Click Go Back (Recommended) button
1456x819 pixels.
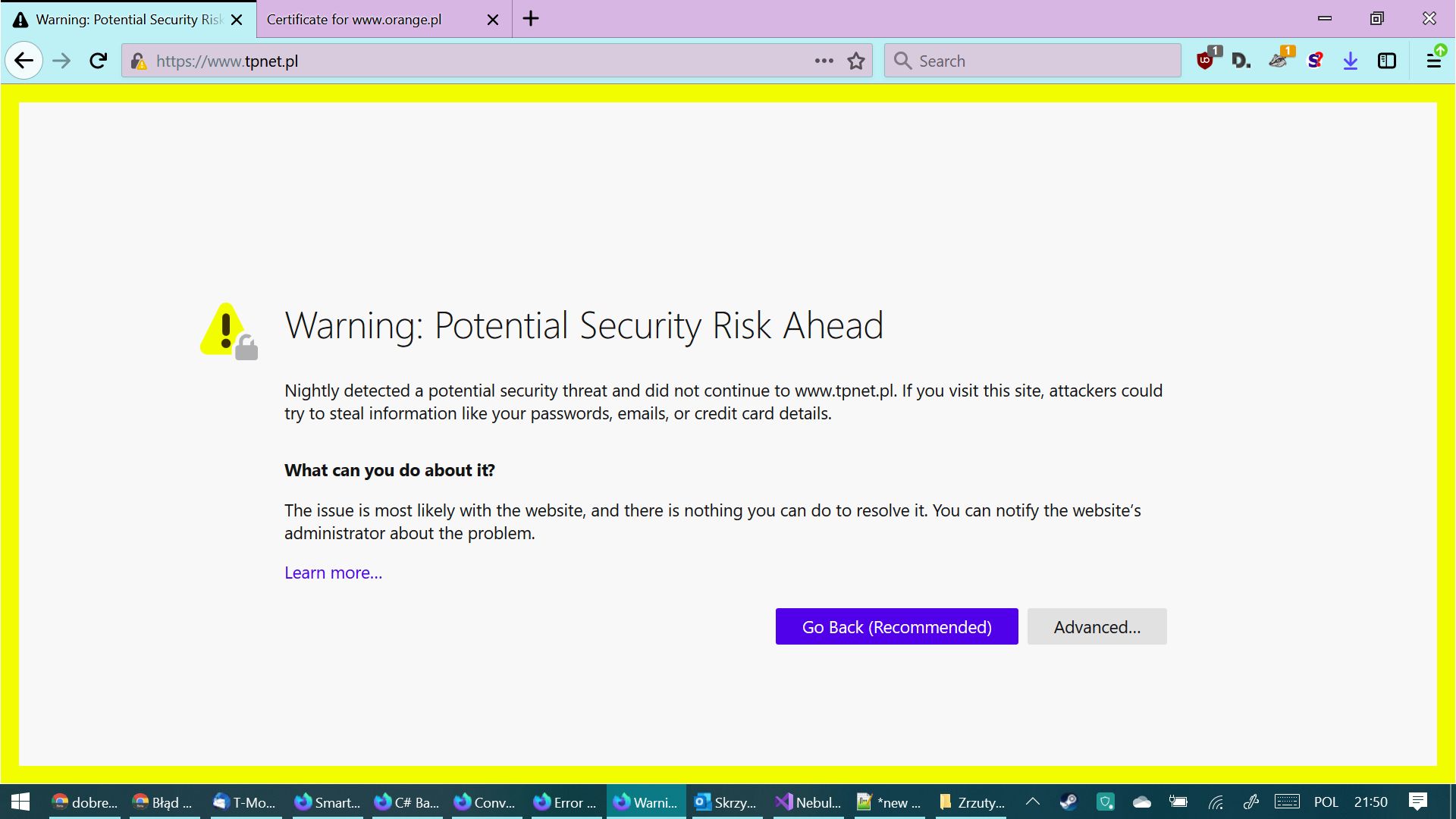(x=896, y=627)
